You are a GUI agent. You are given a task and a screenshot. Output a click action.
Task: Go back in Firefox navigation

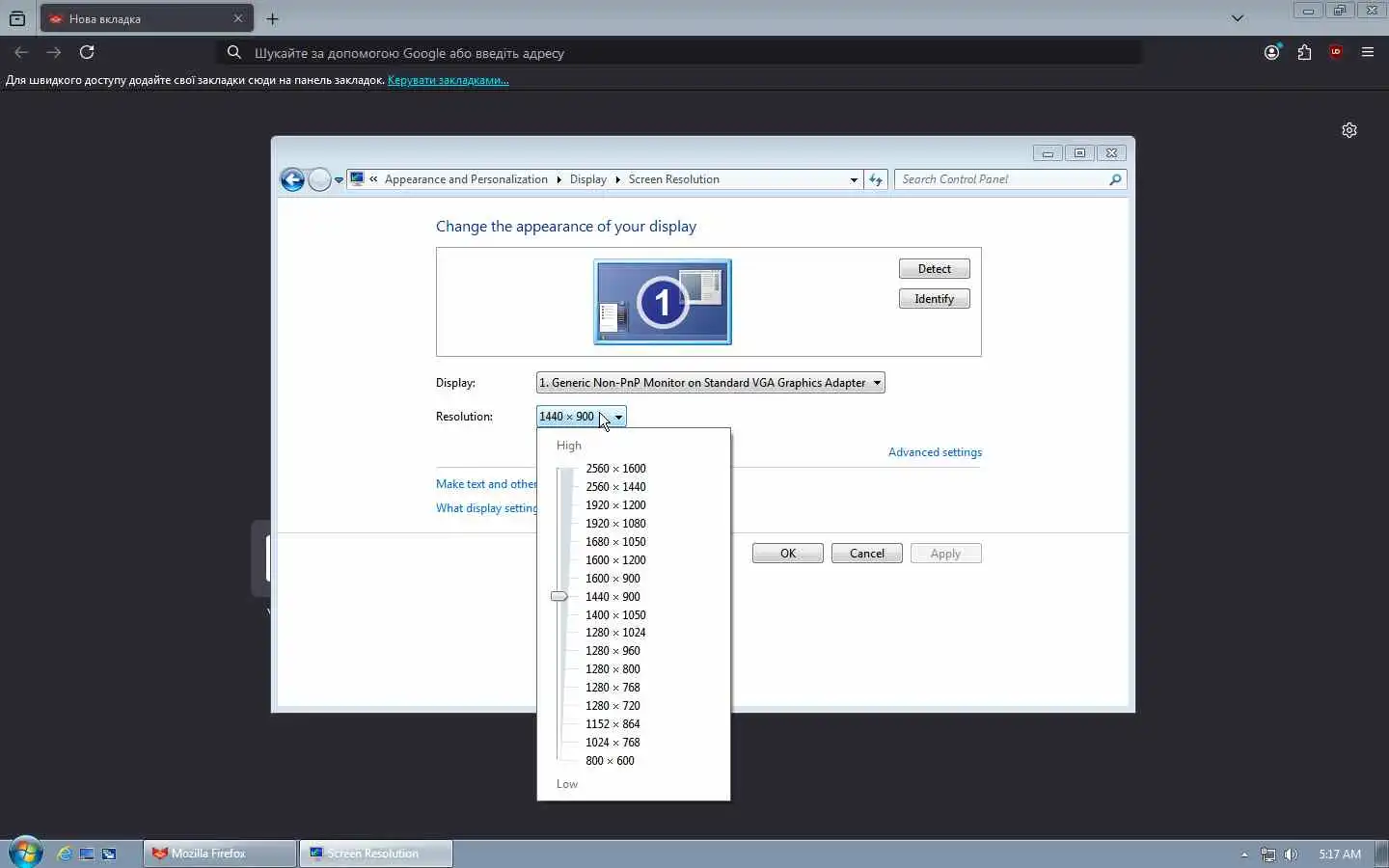coord(21,52)
